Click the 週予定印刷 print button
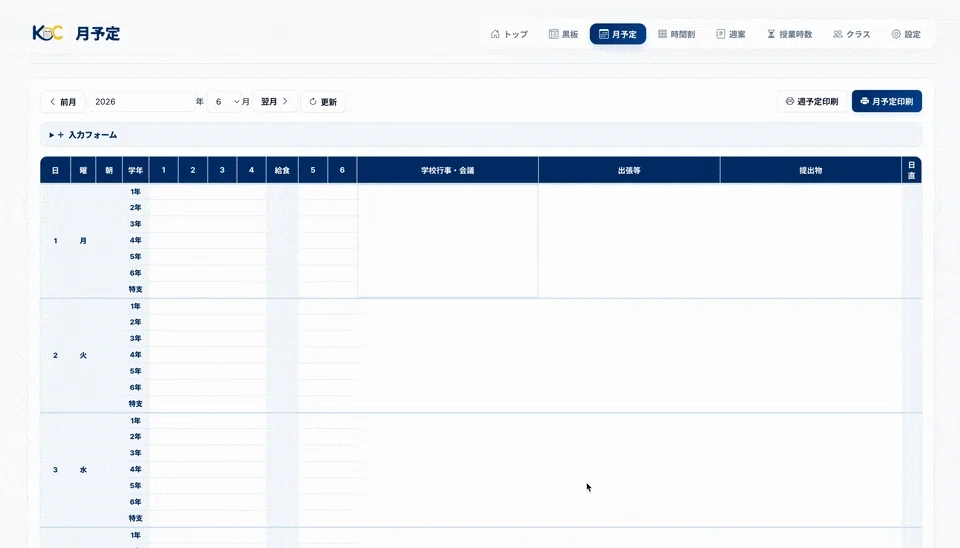This screenshot has width=960, height=548. pyautogui.click(x=812, y=102)
